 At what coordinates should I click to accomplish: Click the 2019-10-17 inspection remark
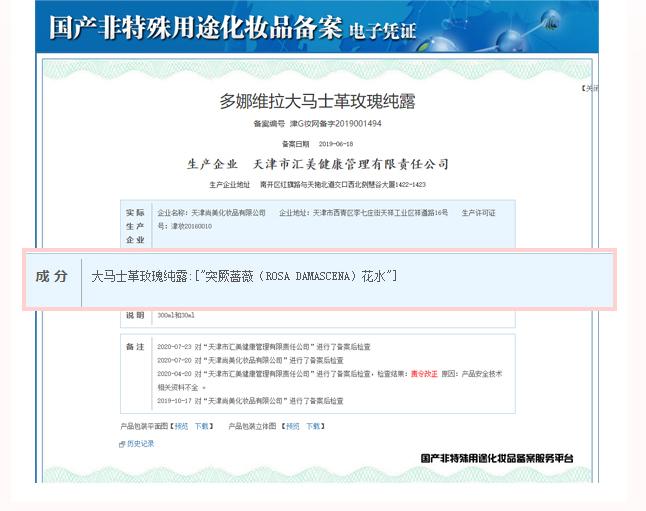click(x=250, y=401)
